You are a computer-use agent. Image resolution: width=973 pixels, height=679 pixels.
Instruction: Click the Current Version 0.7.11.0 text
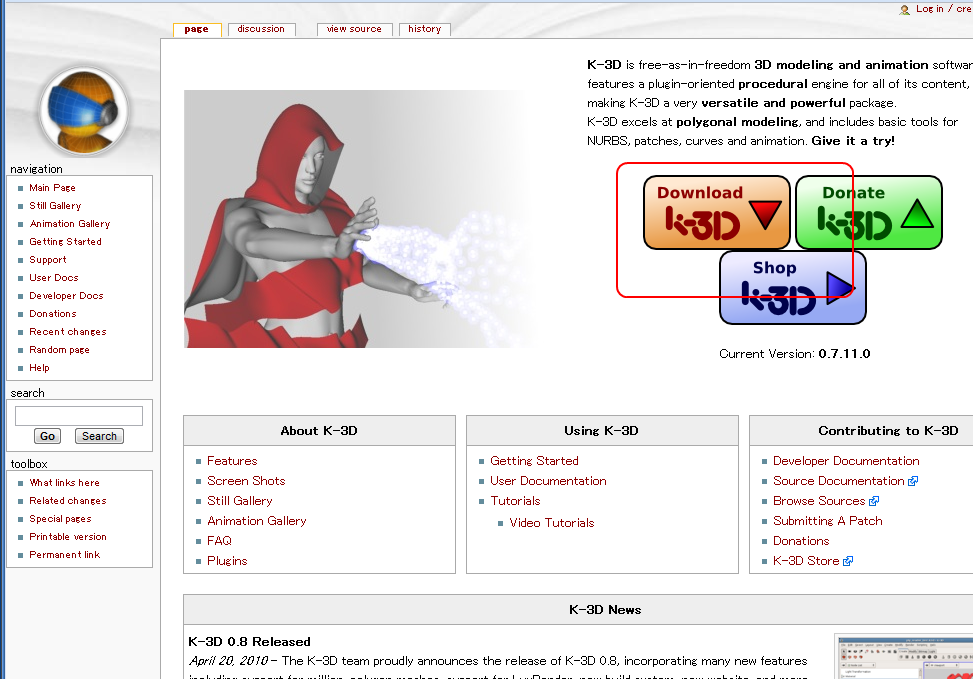[x=795, y=354]
